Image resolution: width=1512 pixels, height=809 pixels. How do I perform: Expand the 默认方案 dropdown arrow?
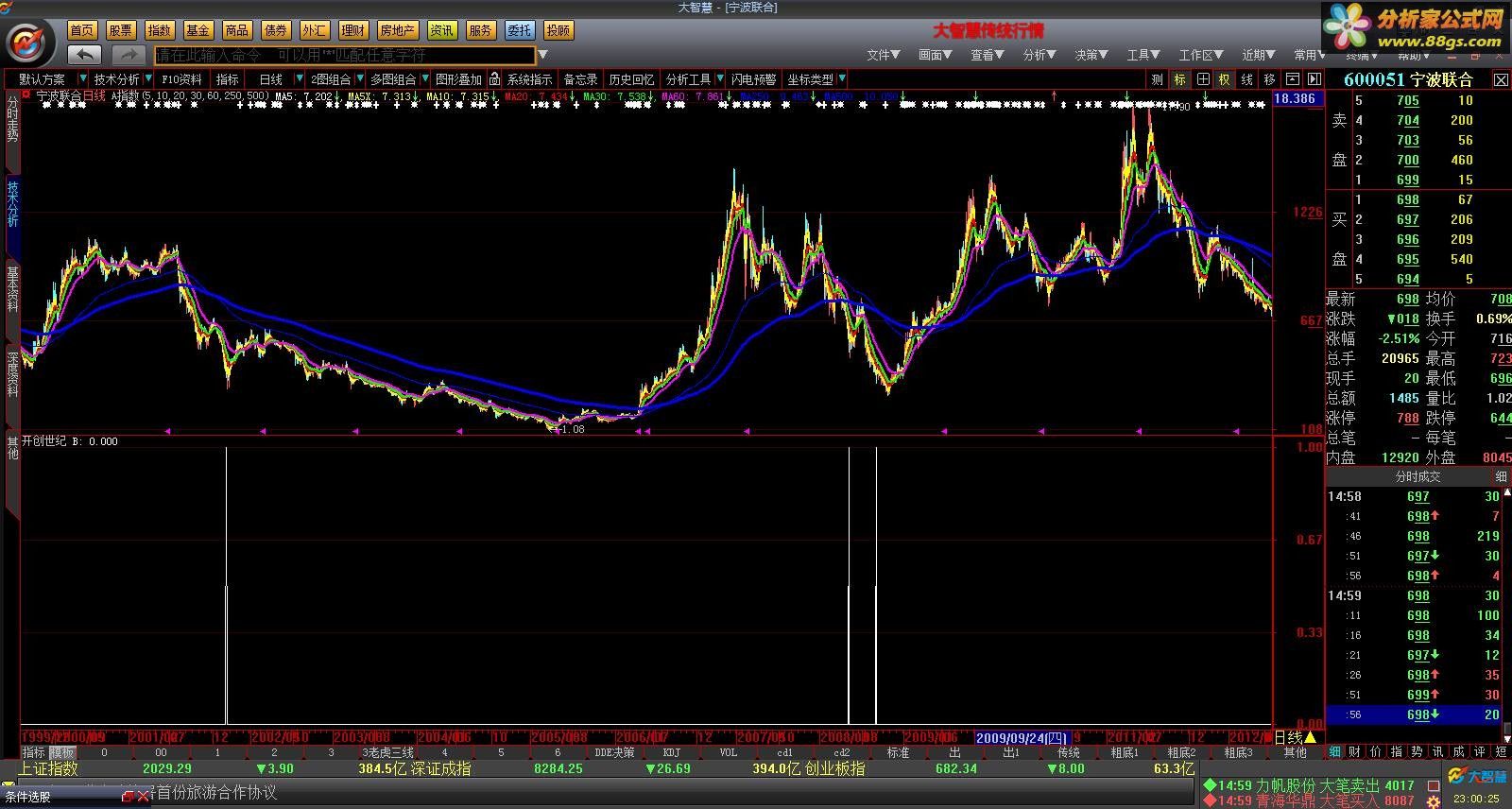point(83,78)
